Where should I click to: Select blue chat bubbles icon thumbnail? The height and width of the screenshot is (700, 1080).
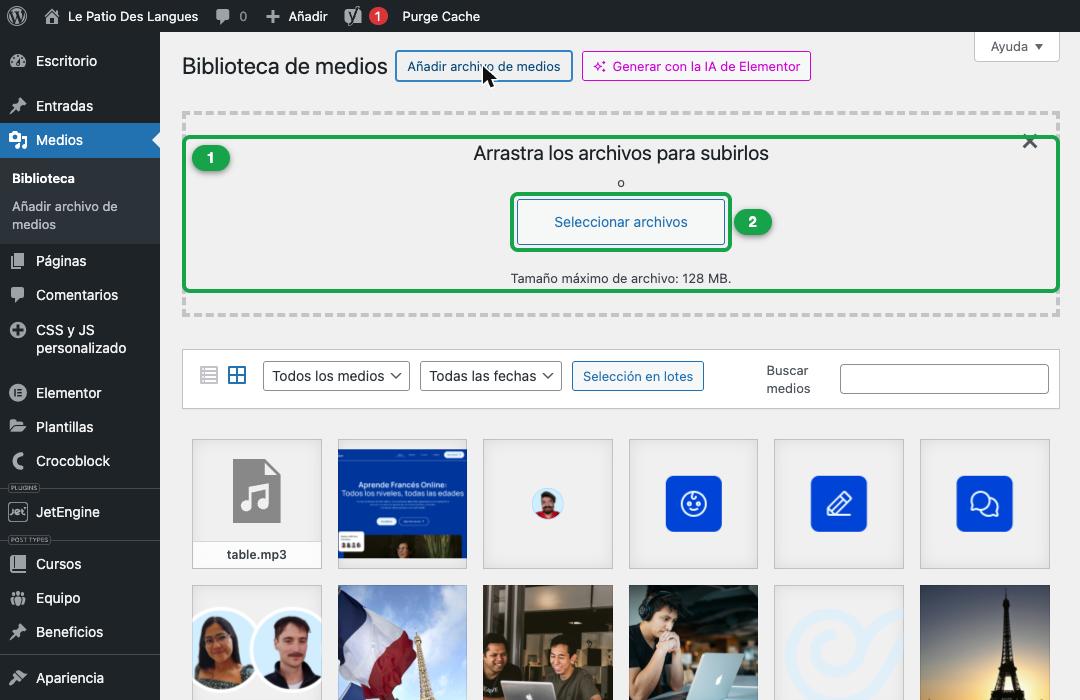[985, 504]
